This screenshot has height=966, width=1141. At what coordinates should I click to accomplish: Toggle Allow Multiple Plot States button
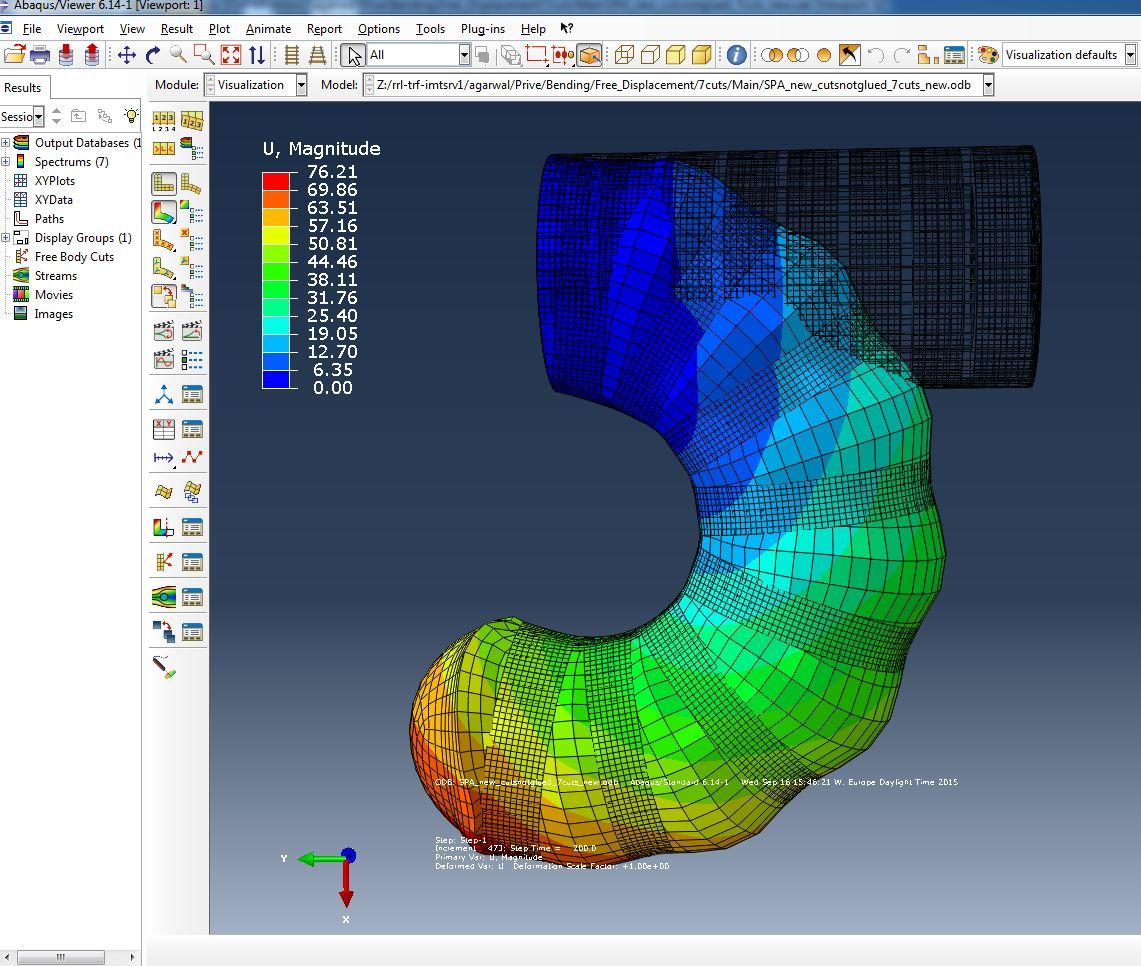pos(164,296)
